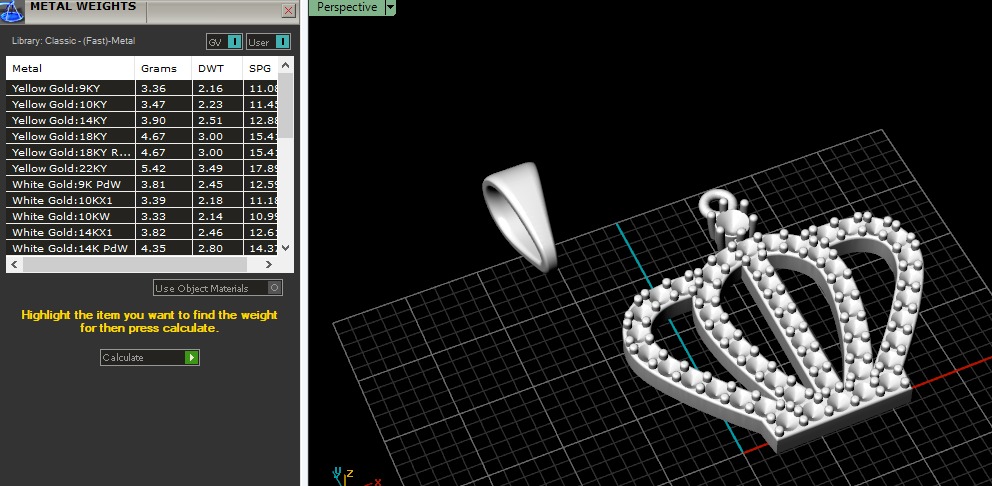The height and width of the screenshot is (486, 992).
Task: Click the Calculate button
Action: pyautogui.click(x=150, y=358)
